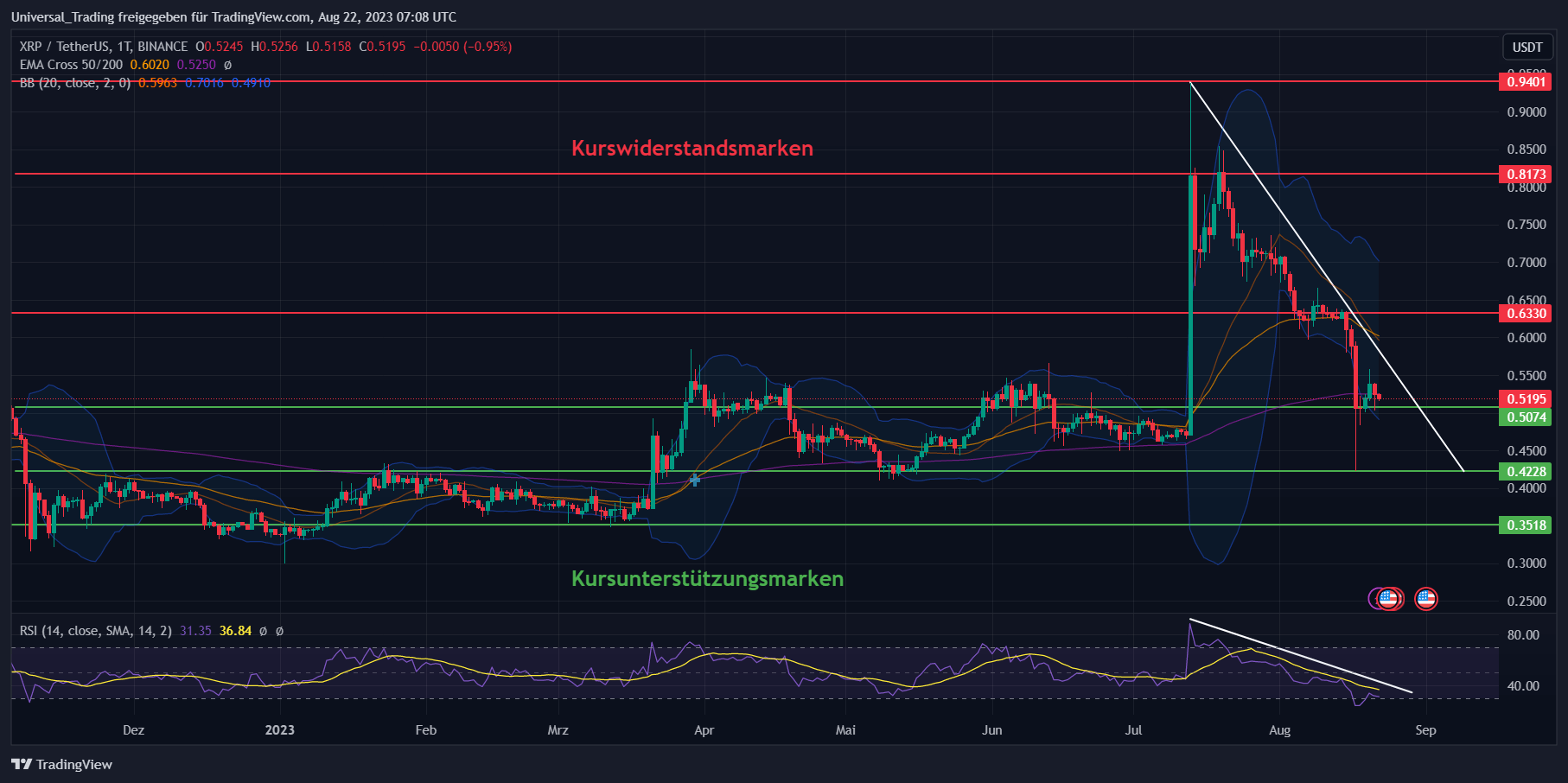Click the open value O0.5245
Screen dimensions: 1568x783
pyautogui.click(x=220, y=47)
